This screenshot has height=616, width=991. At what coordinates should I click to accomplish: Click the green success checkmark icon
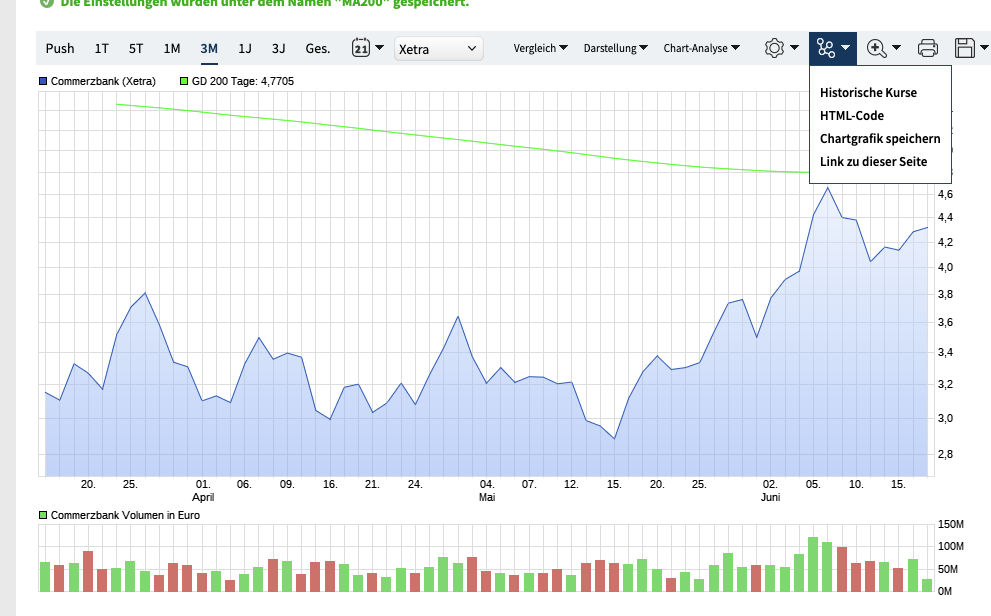(x=46, y=3)
